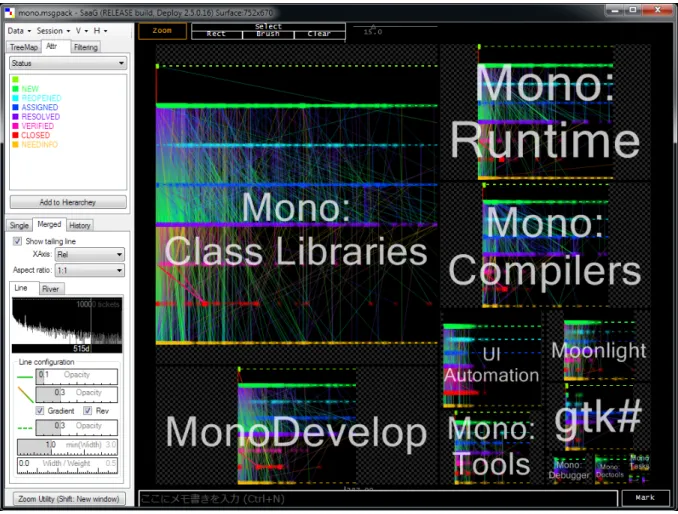Open the Data menu
The image size is (678, 514).
coord(19,31)
